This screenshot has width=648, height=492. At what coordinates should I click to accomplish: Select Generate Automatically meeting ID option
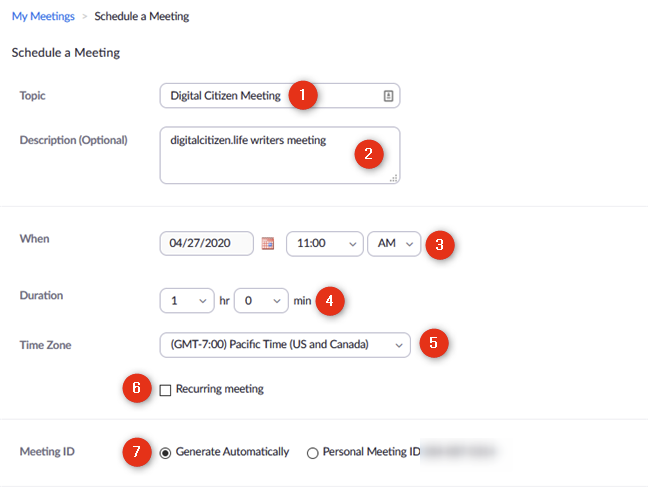click(166, 452)
